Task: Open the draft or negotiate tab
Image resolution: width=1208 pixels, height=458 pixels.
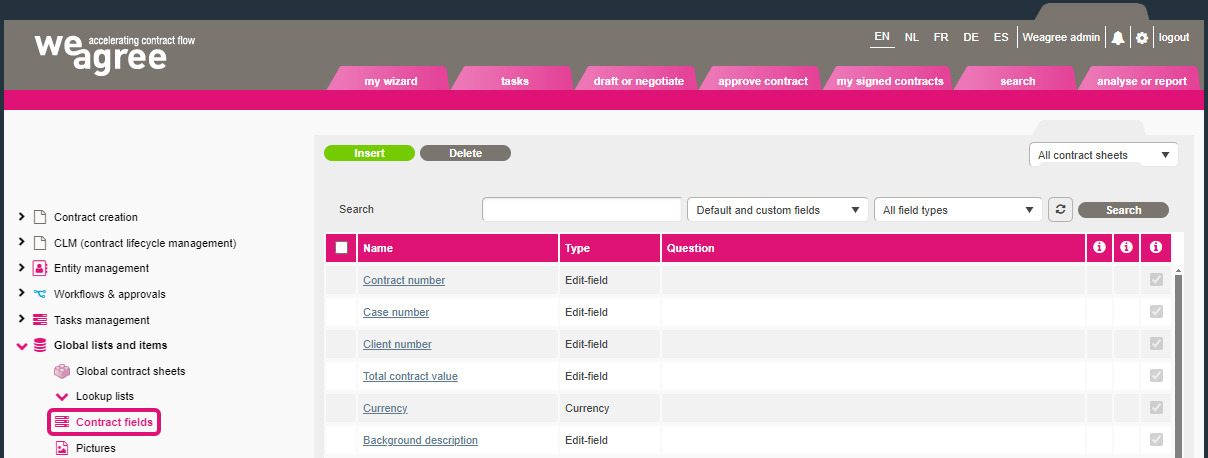Action: 638,80
